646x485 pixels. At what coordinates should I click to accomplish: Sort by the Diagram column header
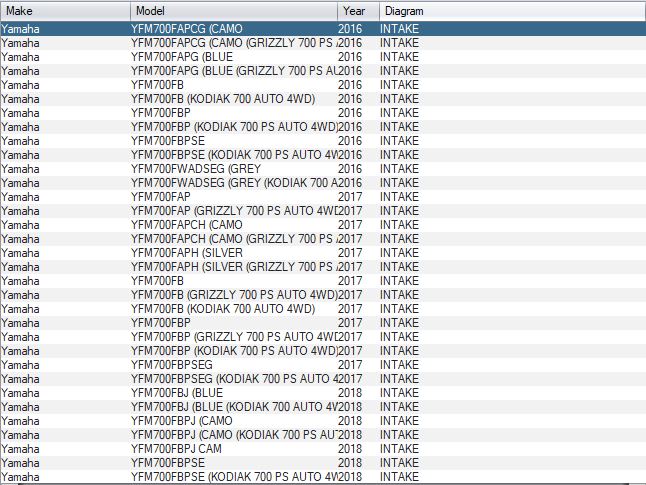[x=512, y=11]
